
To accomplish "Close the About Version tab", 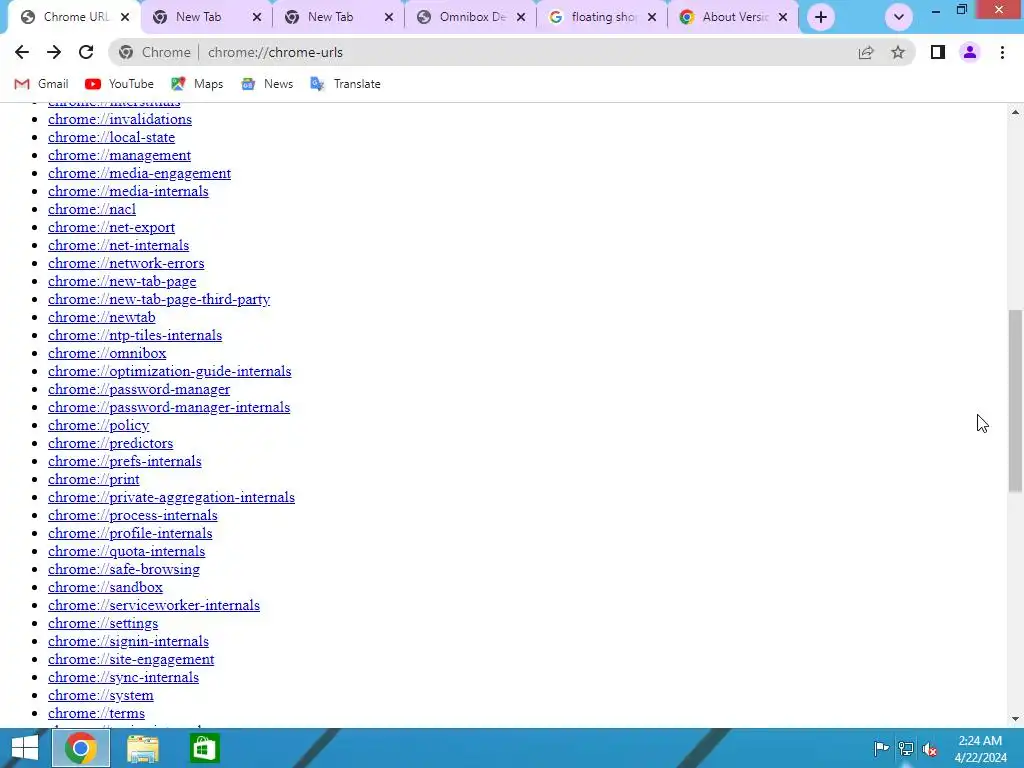I will pos(783,17).
